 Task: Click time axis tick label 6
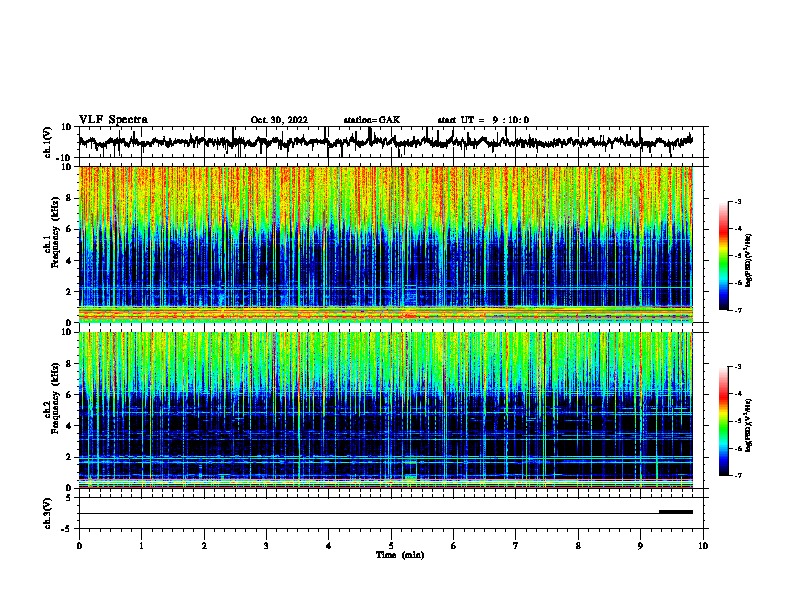coord(454,545)
